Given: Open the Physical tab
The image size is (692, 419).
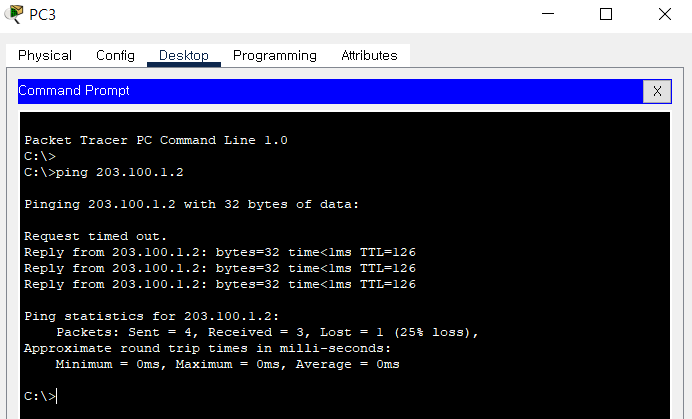Looking at the screenshot, I should point(45,56).
